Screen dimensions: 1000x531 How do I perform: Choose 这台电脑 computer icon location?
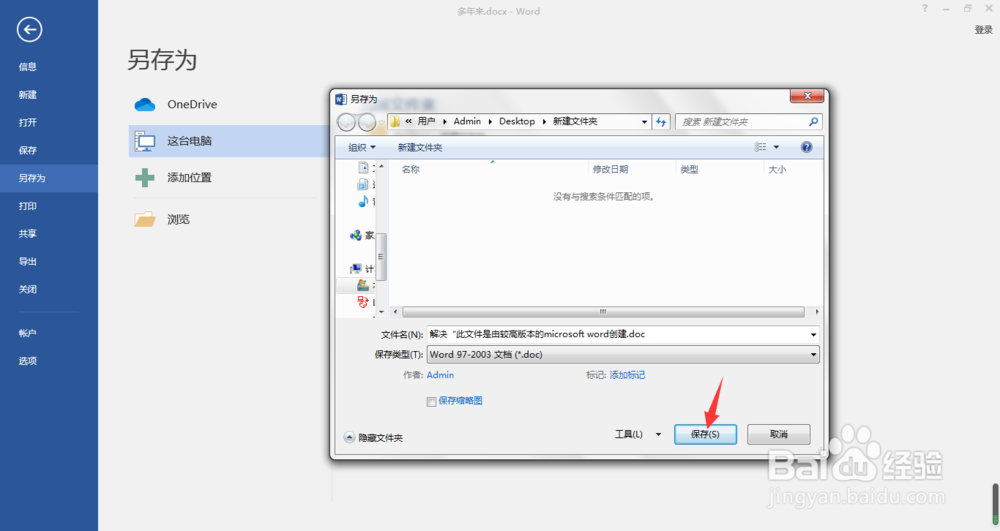pyautogui.click(x=145, y=141)
